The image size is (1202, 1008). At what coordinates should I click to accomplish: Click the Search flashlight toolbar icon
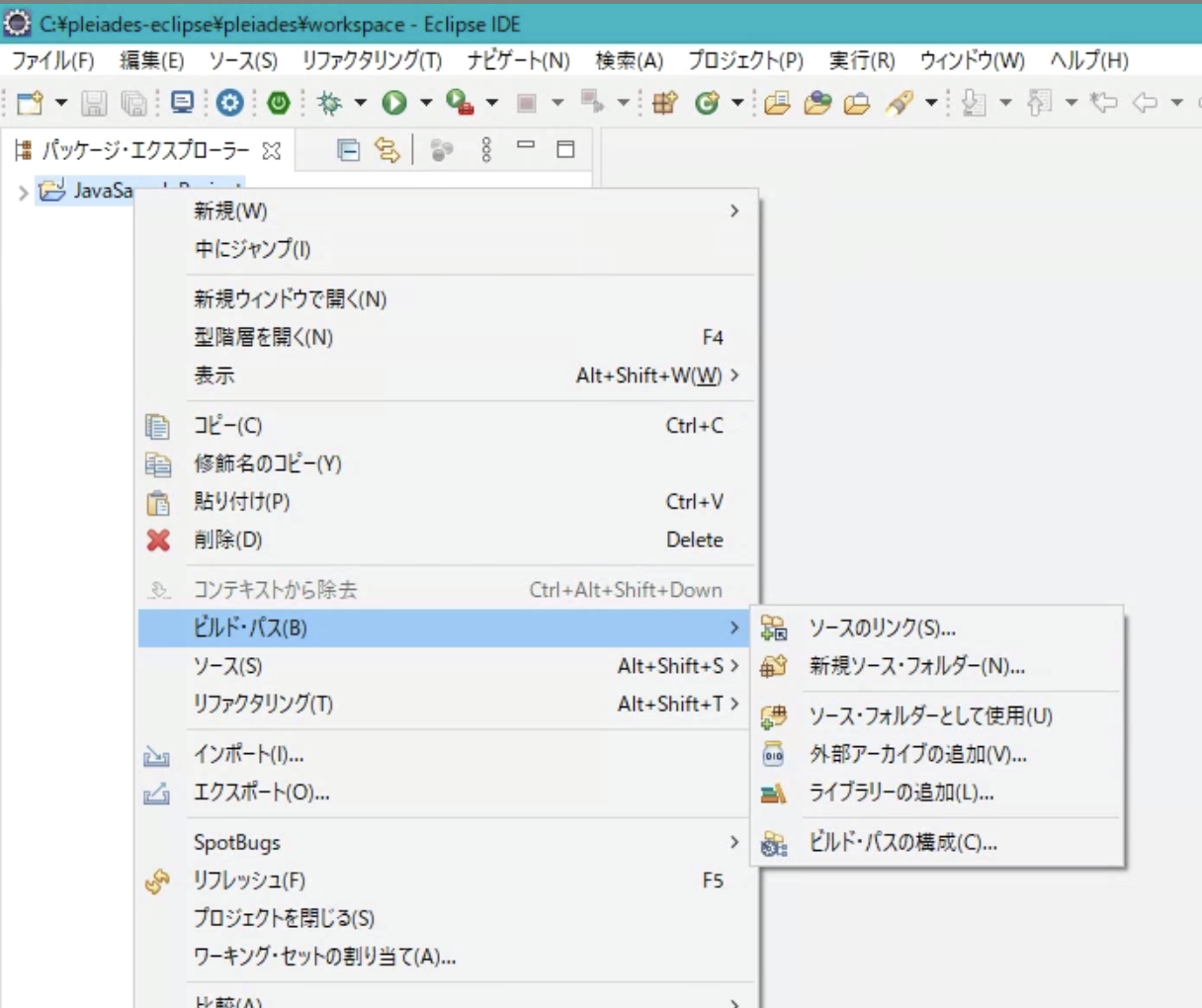click(900, 103)
